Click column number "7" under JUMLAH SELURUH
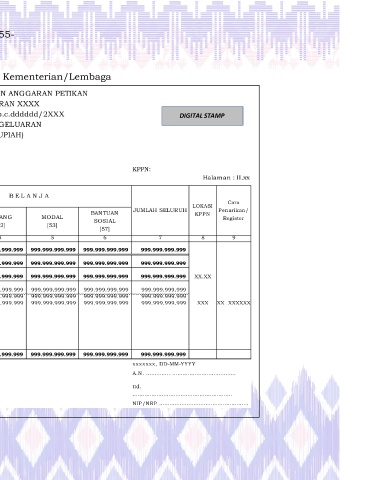367x480 pixels. [x=160, y=238]
